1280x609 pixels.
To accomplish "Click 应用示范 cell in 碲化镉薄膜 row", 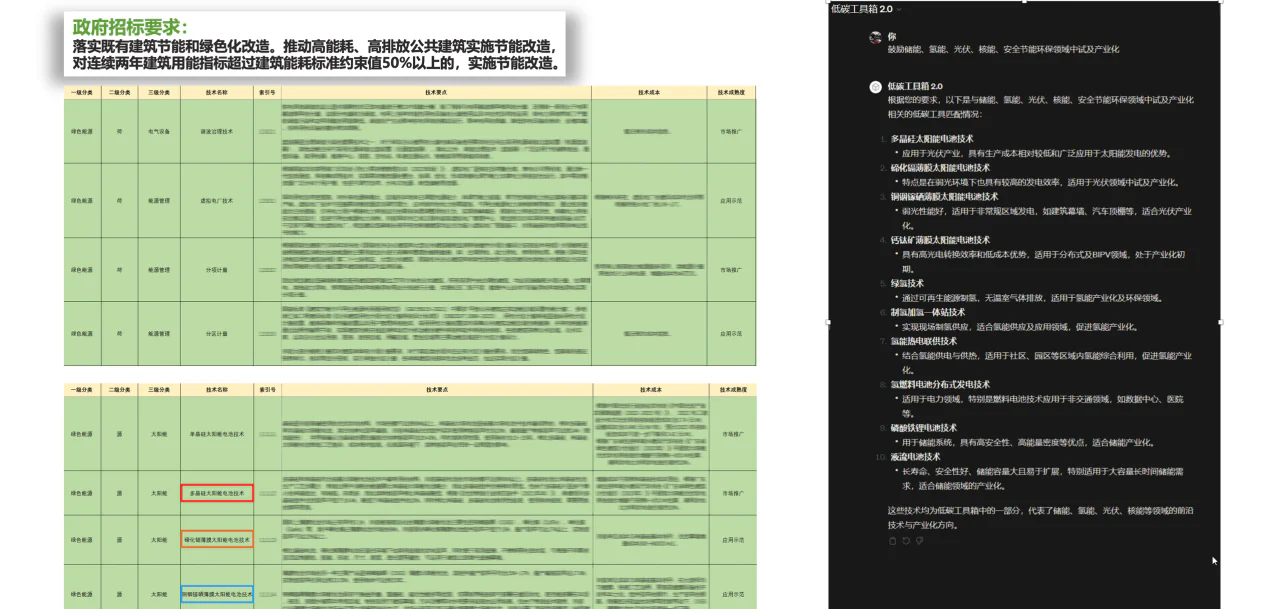I will click(731, 539).
